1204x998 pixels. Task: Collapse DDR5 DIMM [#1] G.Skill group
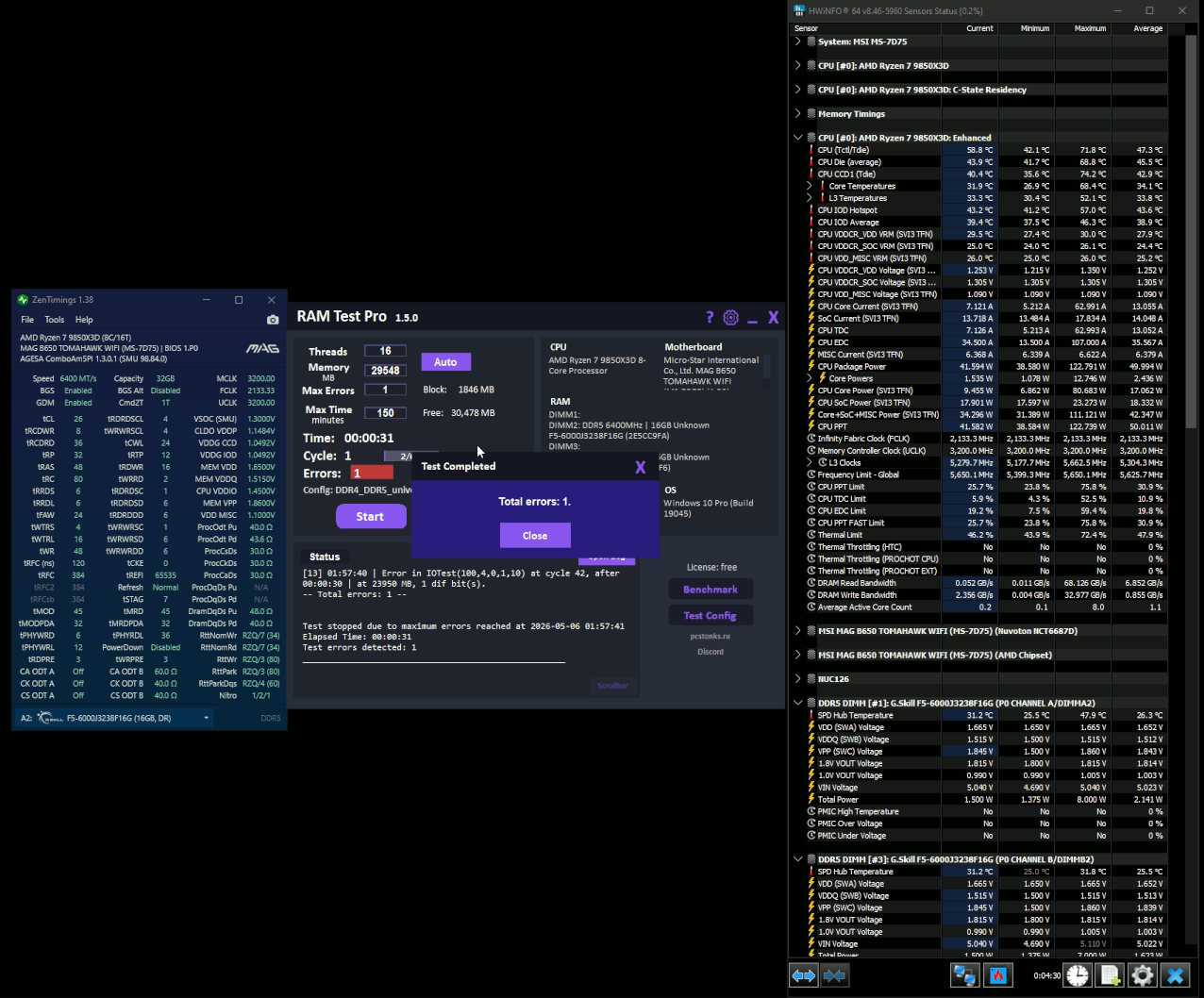point(798,703)
